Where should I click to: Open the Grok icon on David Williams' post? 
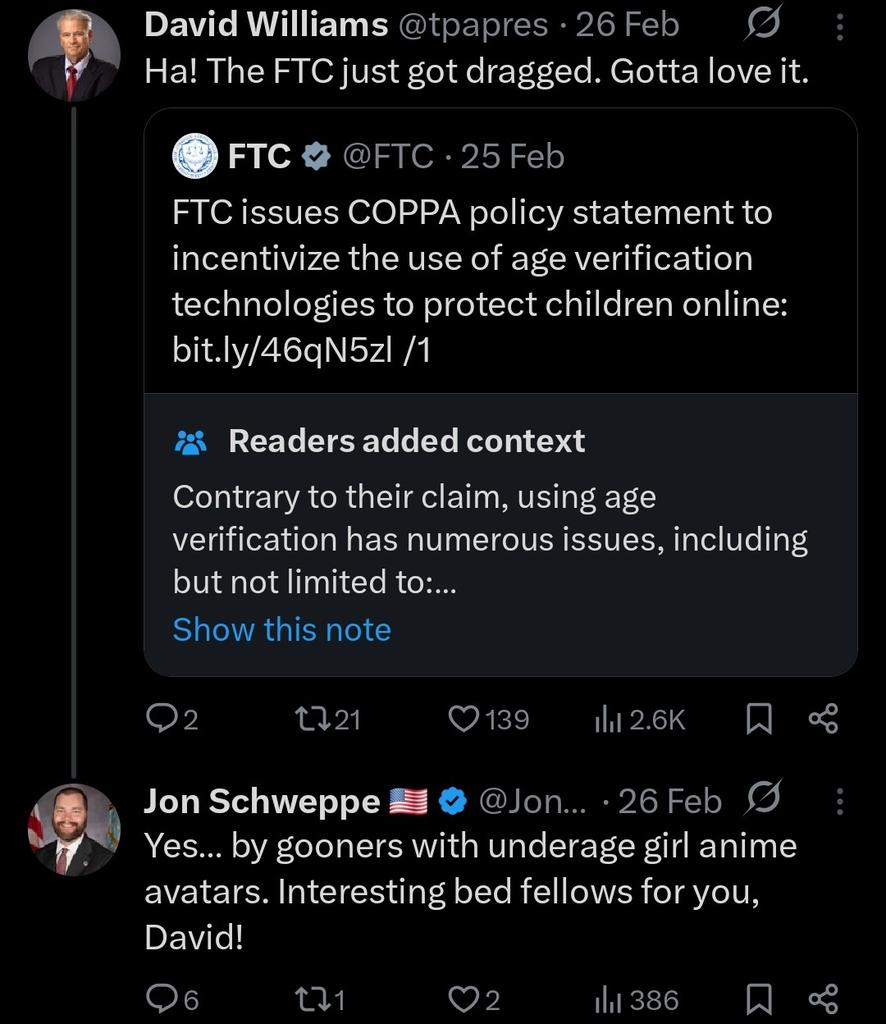[x=762, y=25]
